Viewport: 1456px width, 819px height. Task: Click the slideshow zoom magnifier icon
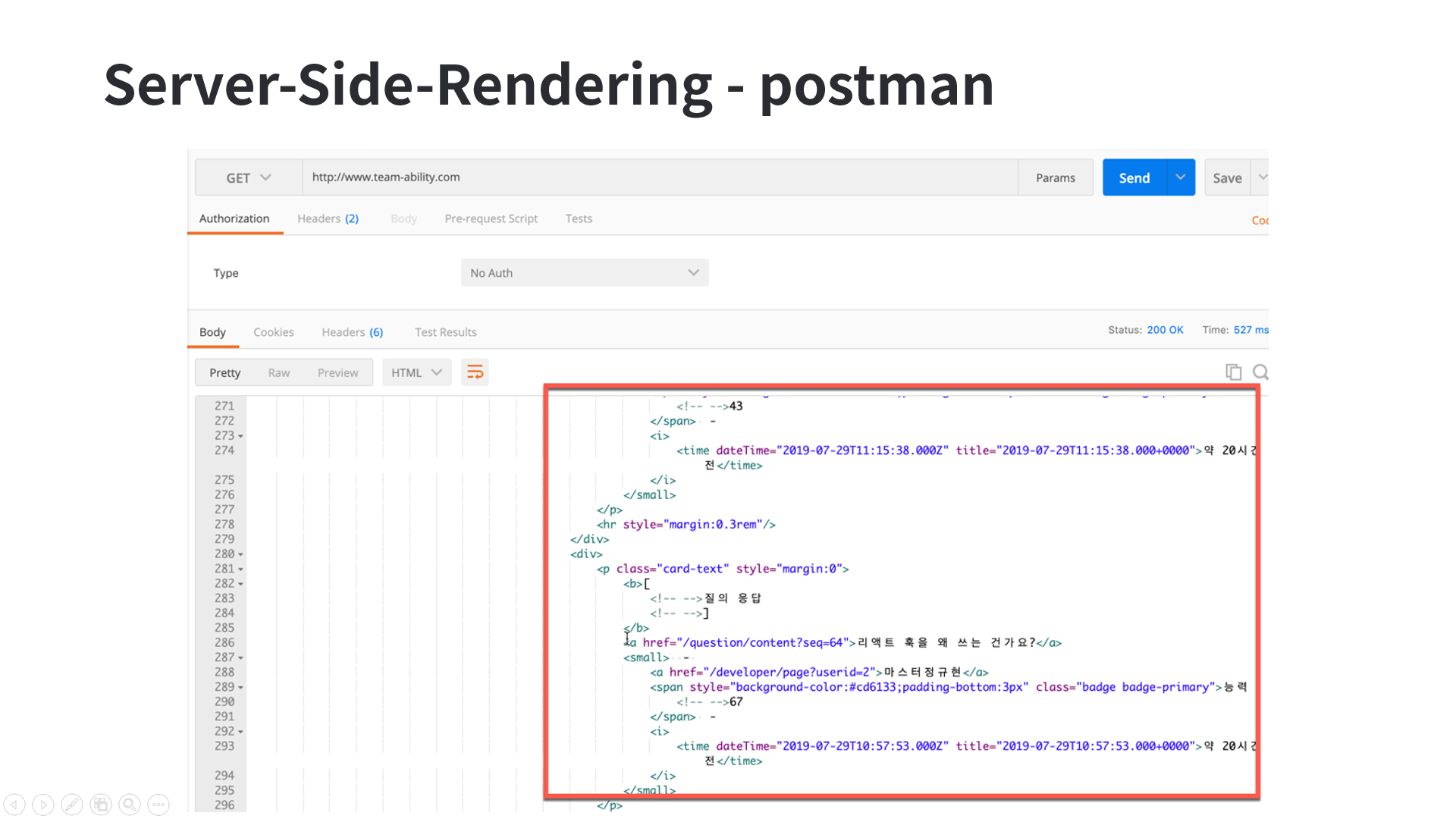click(130, 804)
